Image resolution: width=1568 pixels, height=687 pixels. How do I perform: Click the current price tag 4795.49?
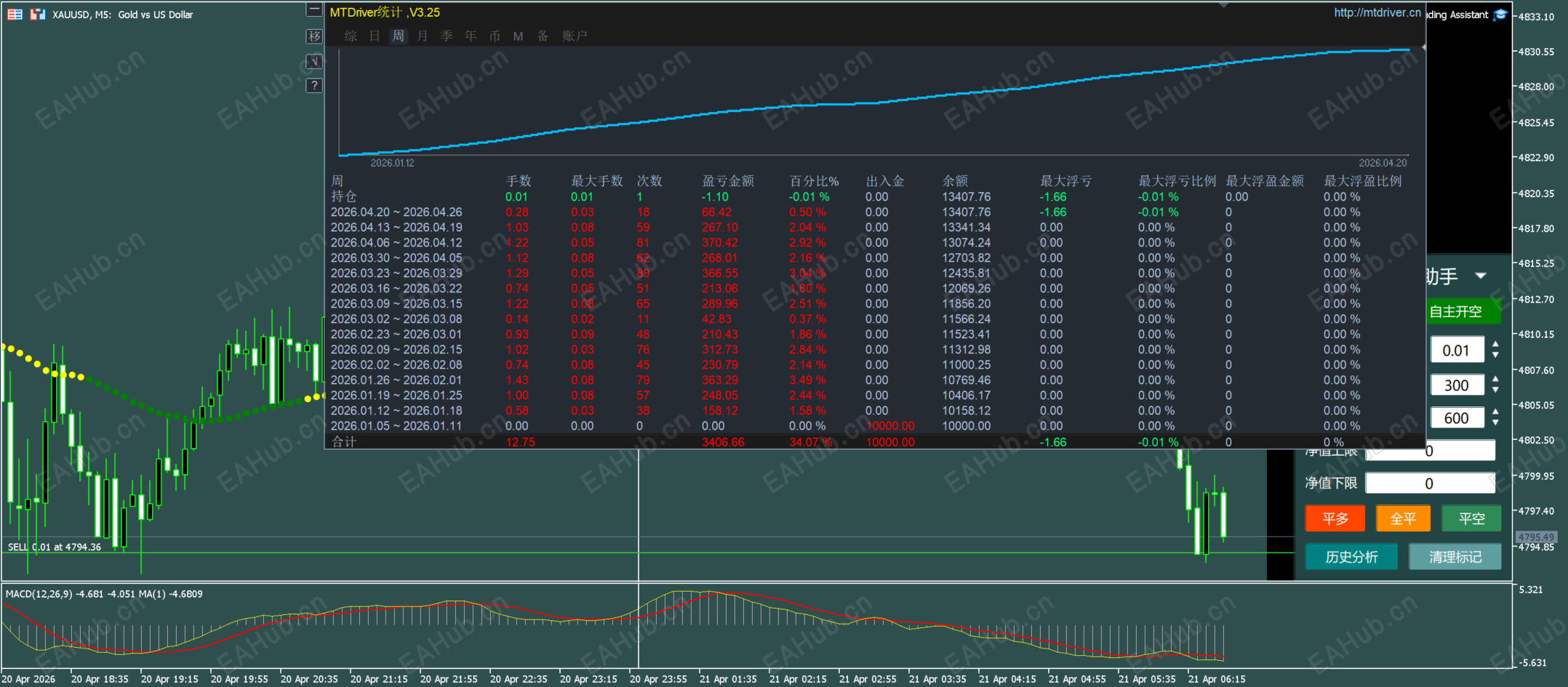[x=1537, y=537]
